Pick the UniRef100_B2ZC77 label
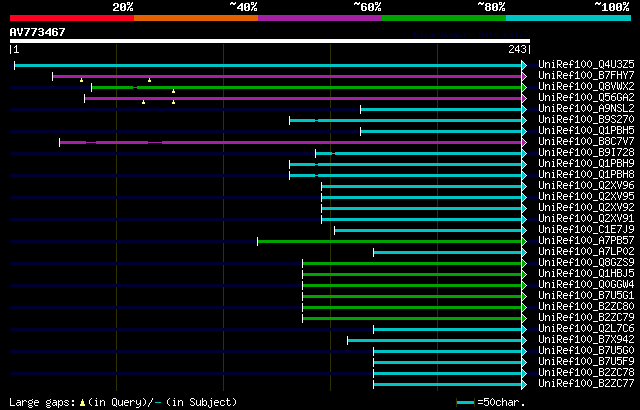 [586, 384]
